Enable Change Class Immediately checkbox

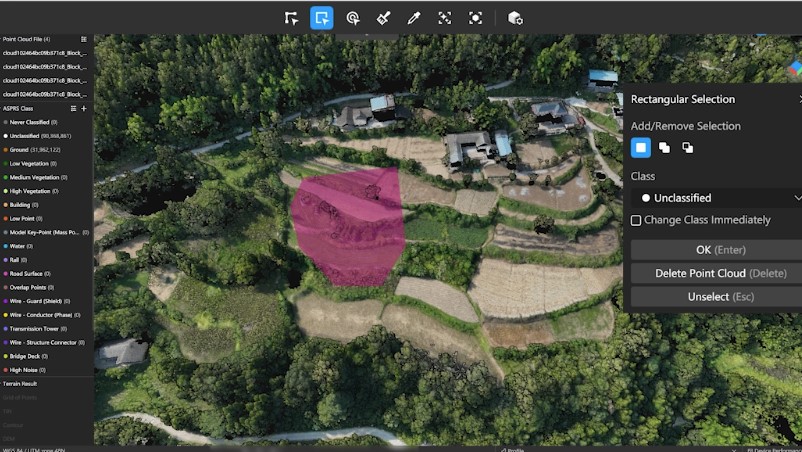pyautogui.click(x=636, y=220)
